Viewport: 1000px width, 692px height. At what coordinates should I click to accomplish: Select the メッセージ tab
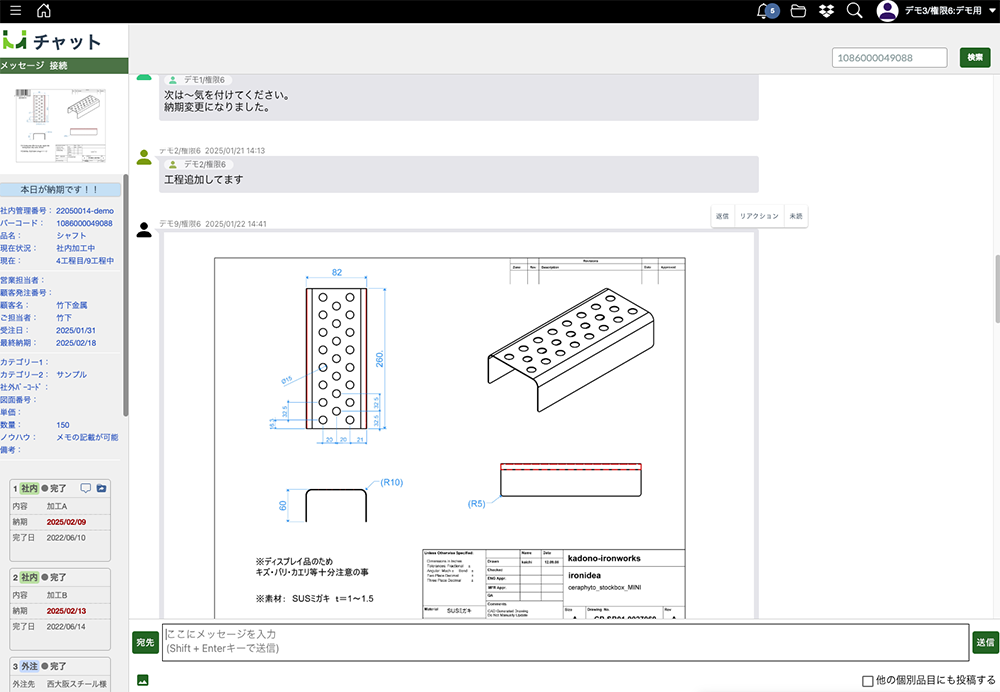(22, 65)
